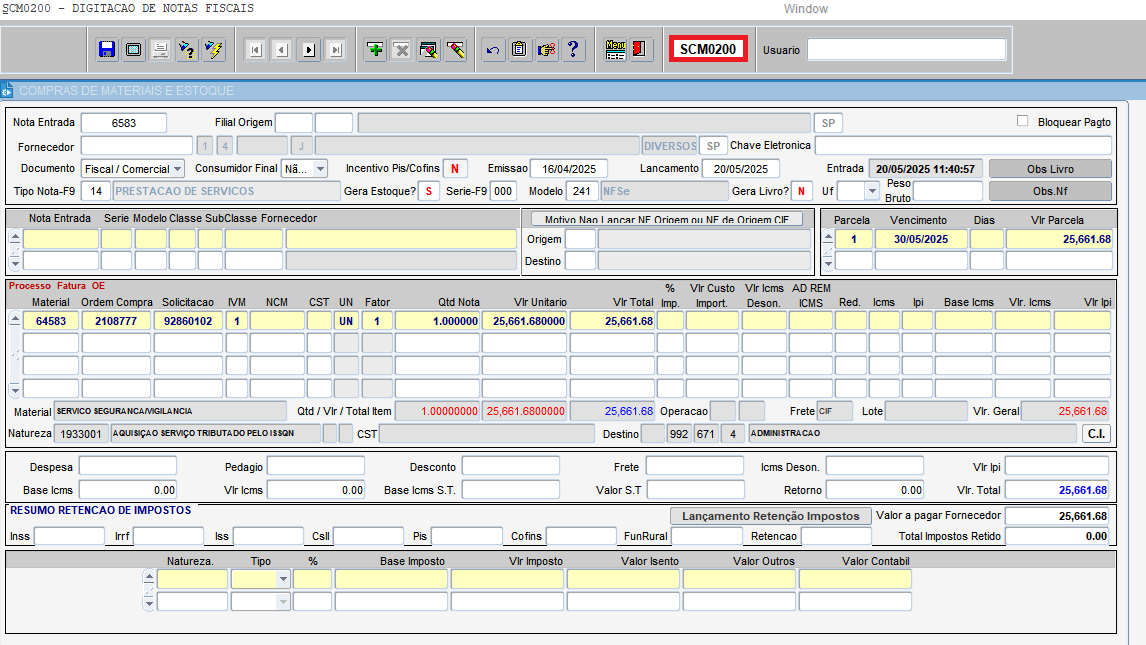This screenshot has height=645, width=1146.
Task: Click the Processo label in red
Action: tap(30, 286)
